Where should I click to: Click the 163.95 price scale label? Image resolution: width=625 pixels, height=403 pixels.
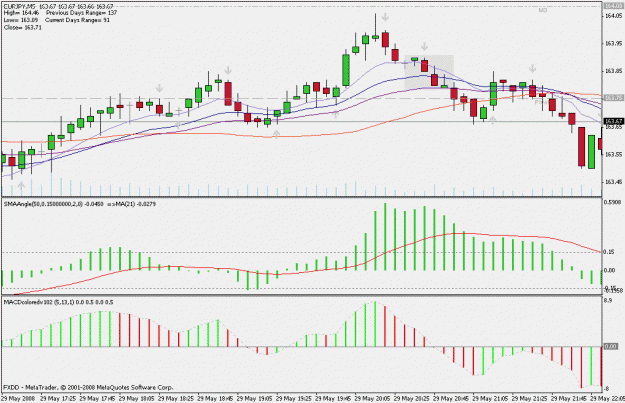click(613, 43)
